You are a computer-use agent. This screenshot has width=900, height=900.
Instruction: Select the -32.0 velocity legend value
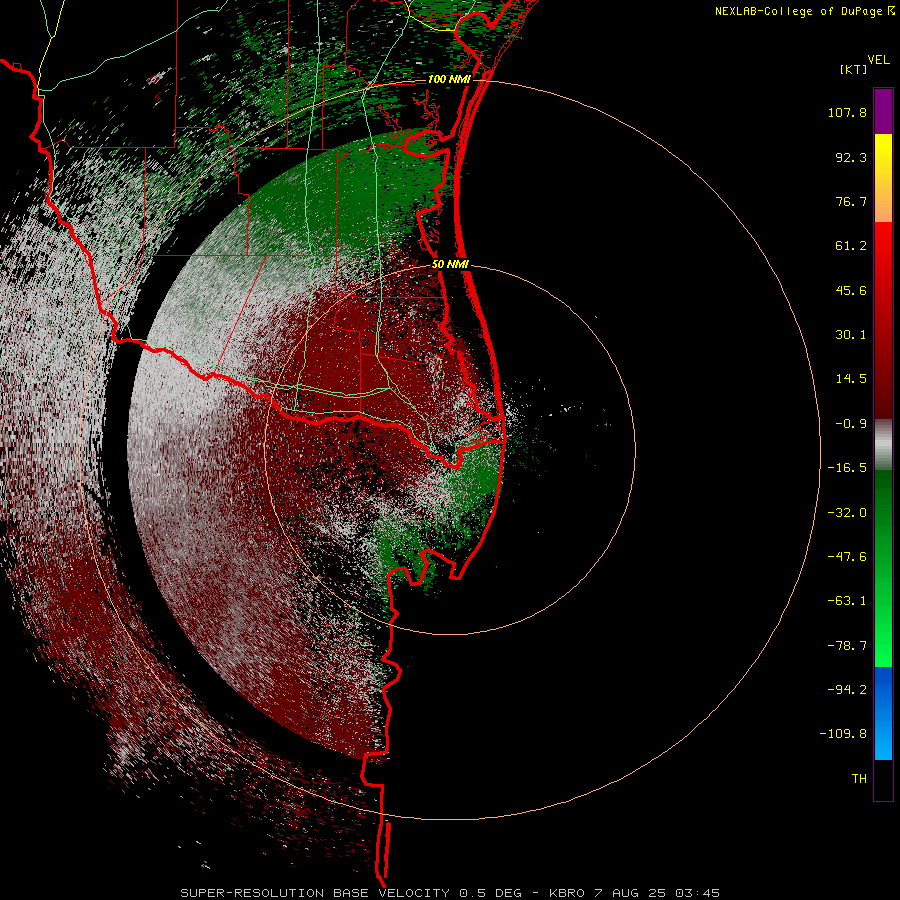(x=847, y=513)
